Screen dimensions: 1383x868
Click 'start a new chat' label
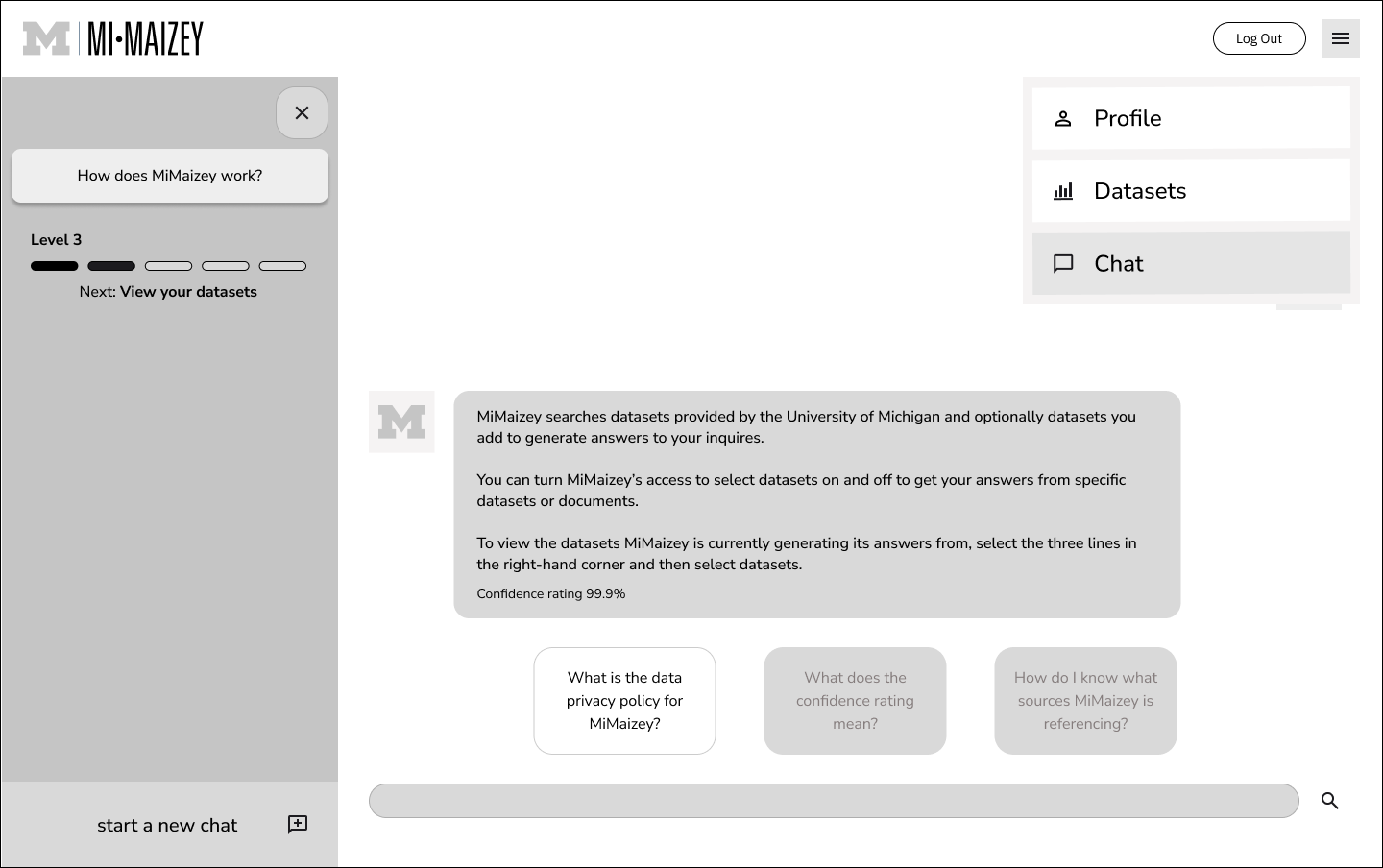pos(167,826)
